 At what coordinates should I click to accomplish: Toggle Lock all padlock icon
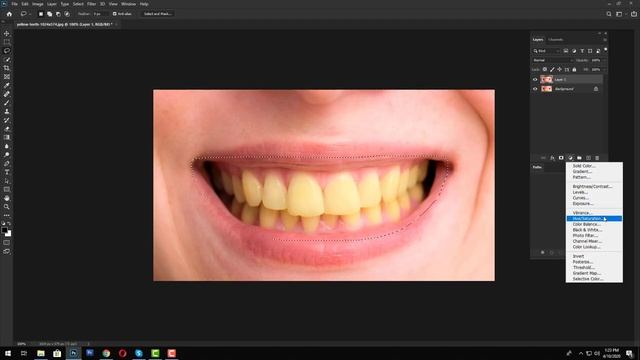(574, 69)
